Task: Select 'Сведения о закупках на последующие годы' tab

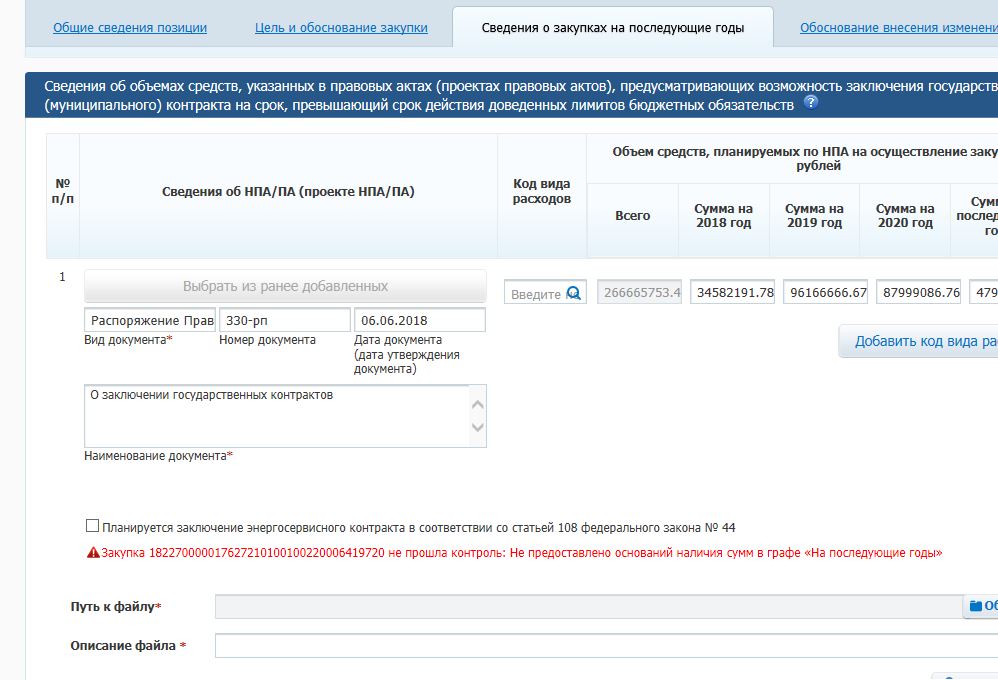Action: [612, 28]
